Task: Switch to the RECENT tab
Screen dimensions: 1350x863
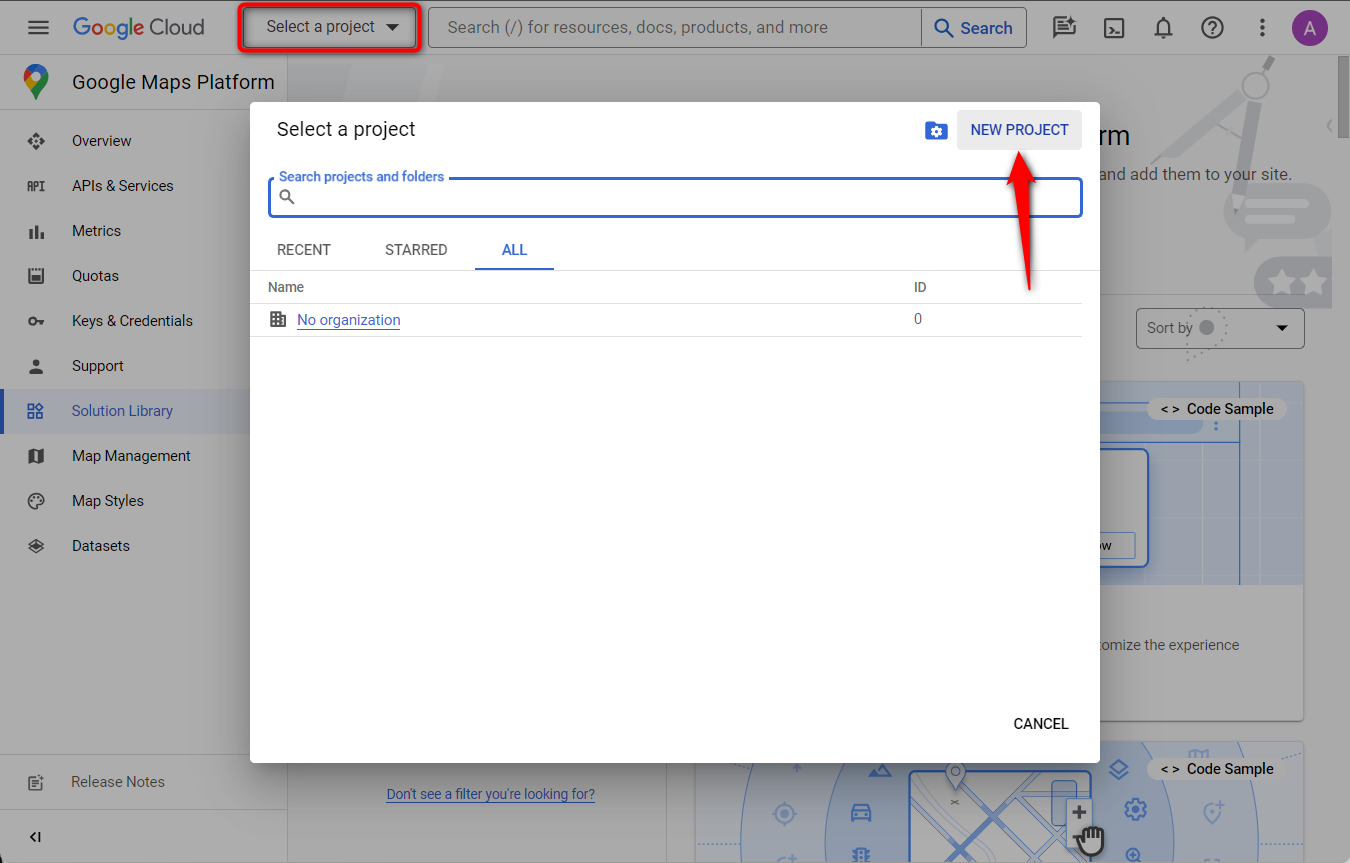Action: [x=304, y=250]
